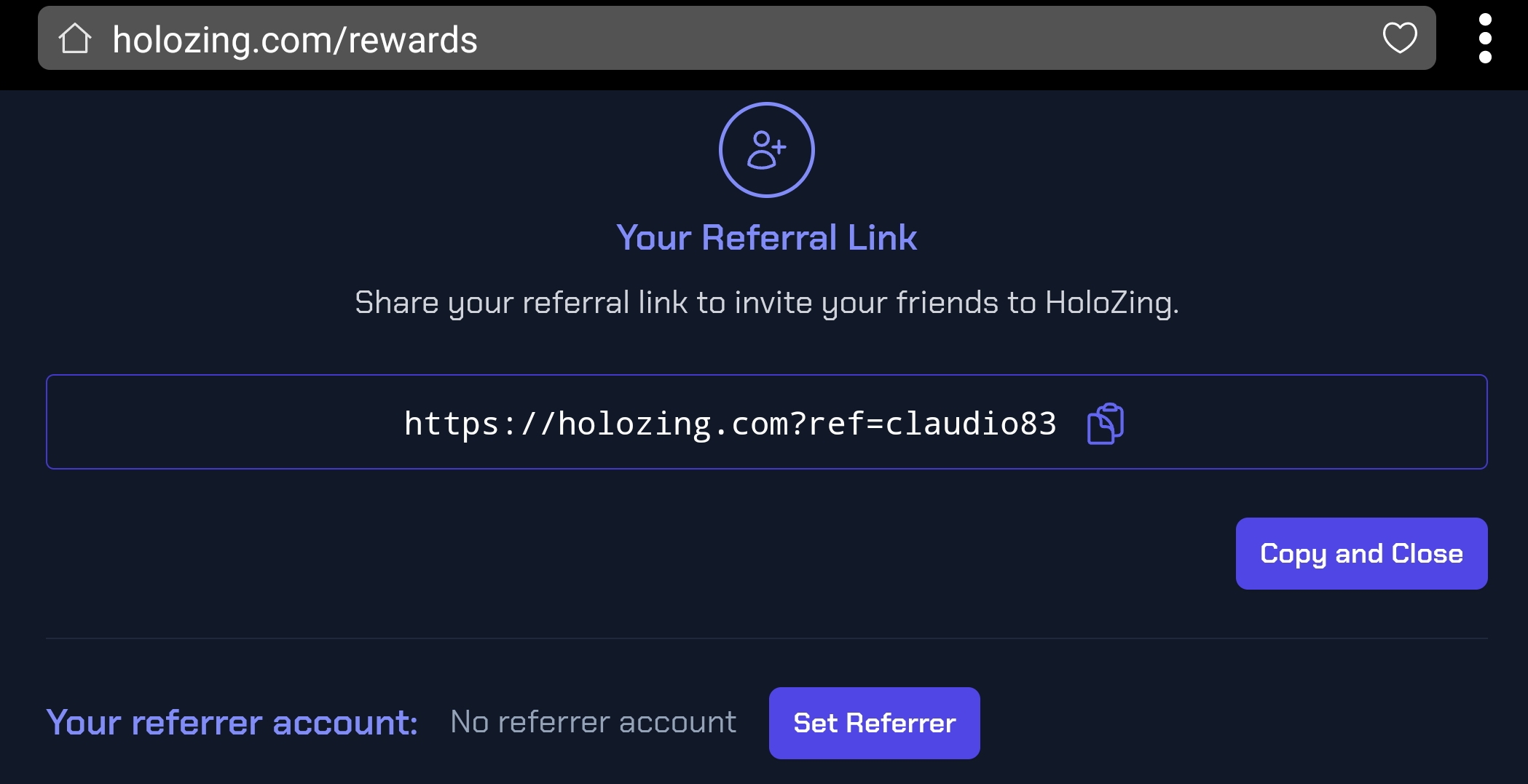Click the Set Referrer button
This screenshot has height=784, width=1528.
tap(874, 723)
